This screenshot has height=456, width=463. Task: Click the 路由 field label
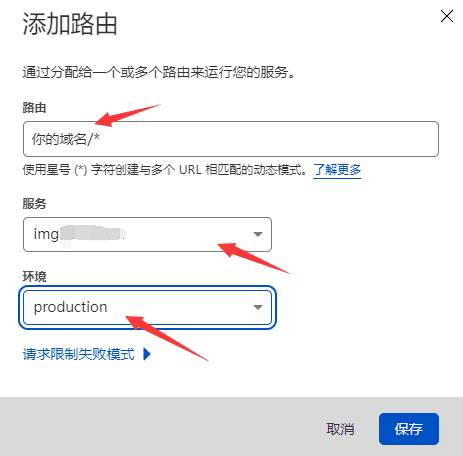[34, 108]
